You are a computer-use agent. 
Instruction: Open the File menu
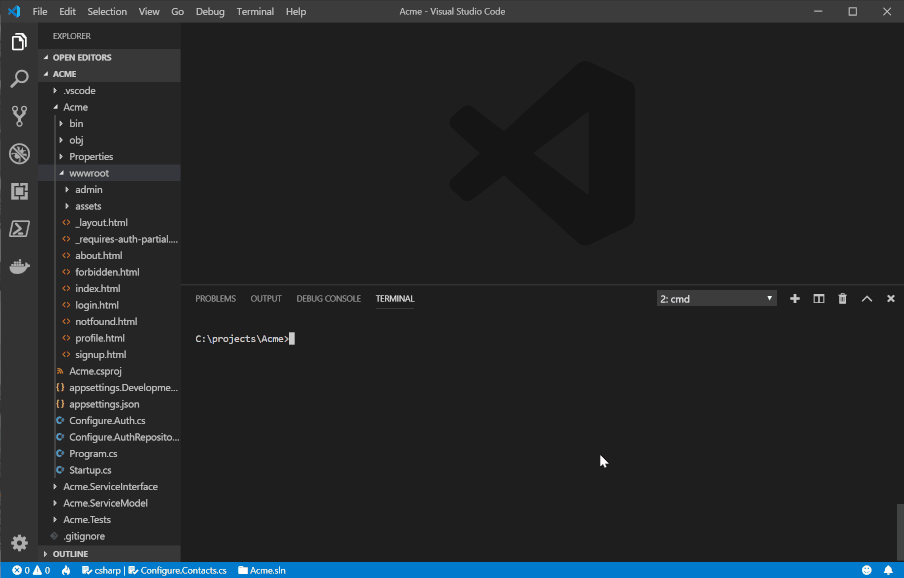pyautogui.click(x=40, y=12)
